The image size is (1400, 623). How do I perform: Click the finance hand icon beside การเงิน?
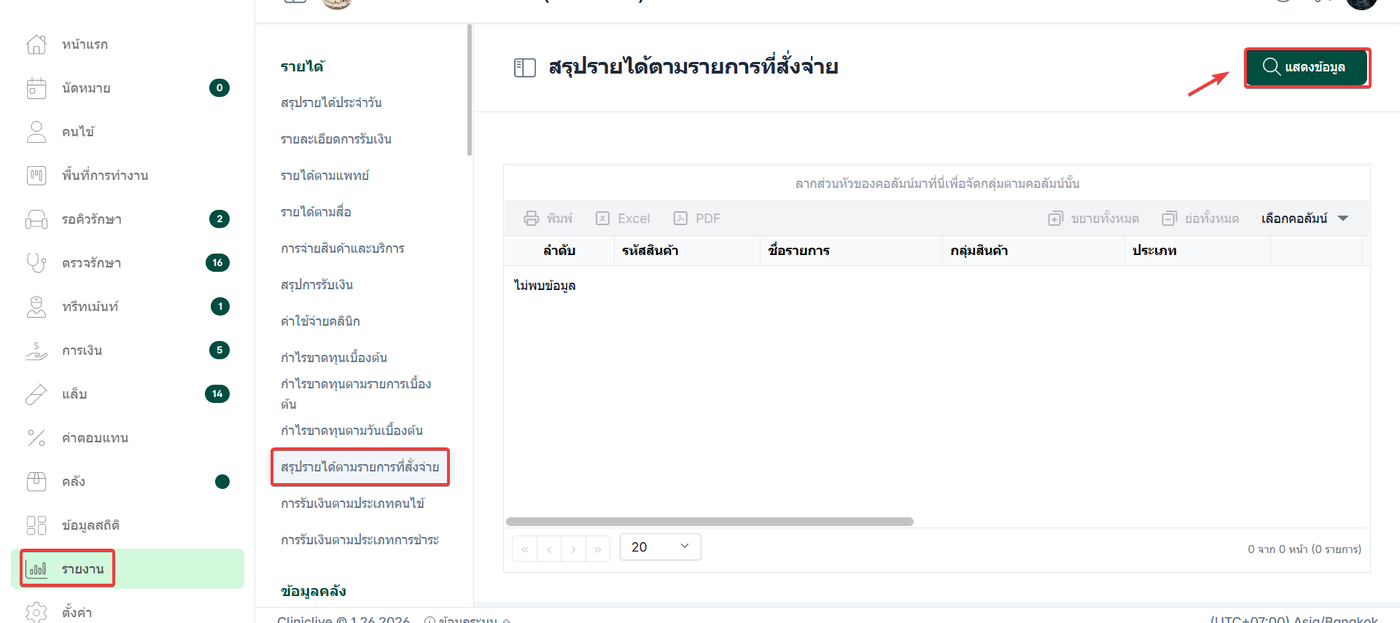(36, 350)
